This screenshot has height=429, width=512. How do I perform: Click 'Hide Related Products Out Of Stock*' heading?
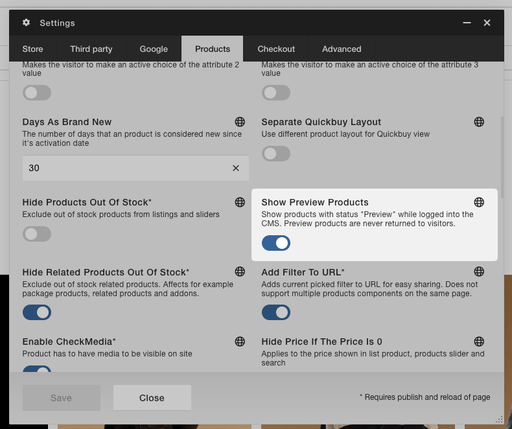click(x=106, y=272)
